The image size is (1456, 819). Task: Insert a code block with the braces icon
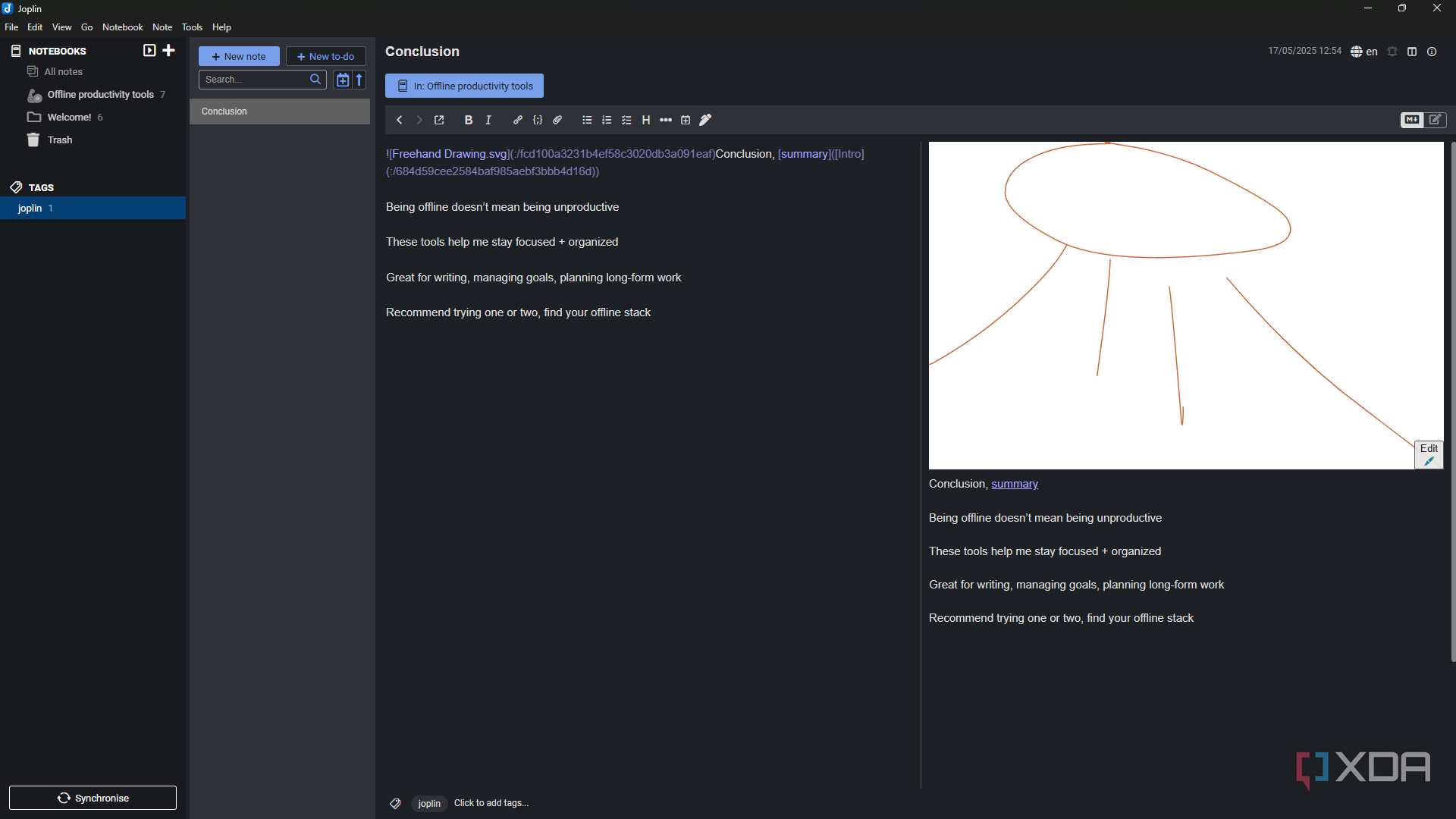pyautogui.click(x=538, y=120)
